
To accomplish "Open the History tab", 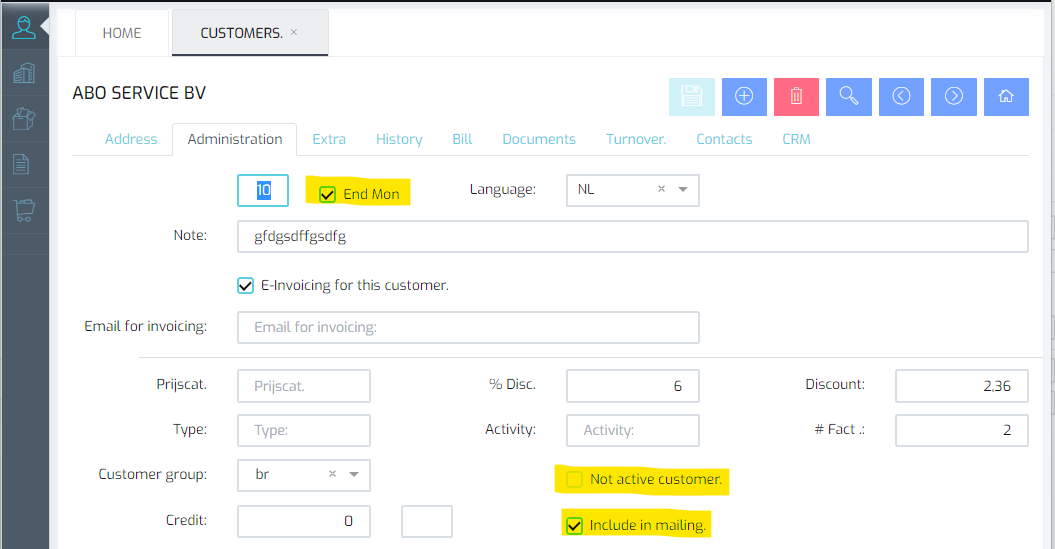I will (x=399, y=139).
